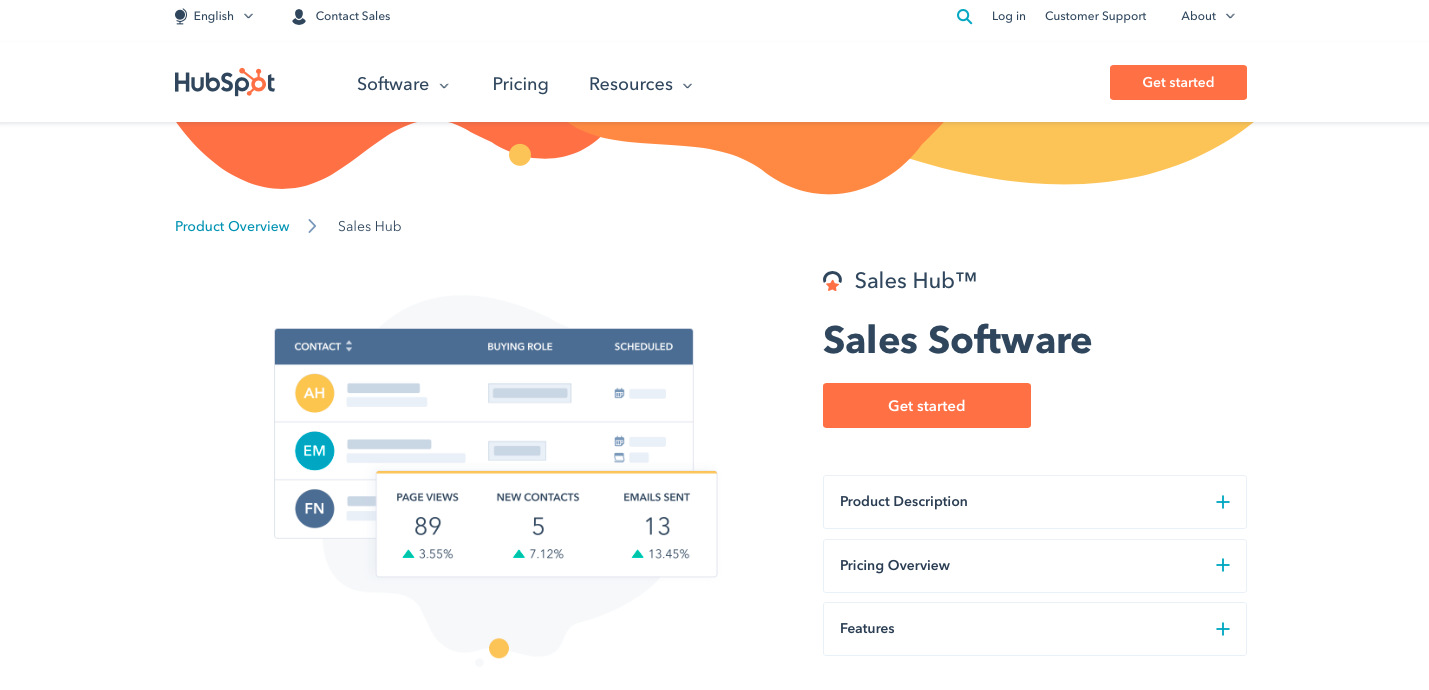Viewport: 1429px width, 690px height.
Task: Click the chevron beside Resources
Action: point(687,86)
